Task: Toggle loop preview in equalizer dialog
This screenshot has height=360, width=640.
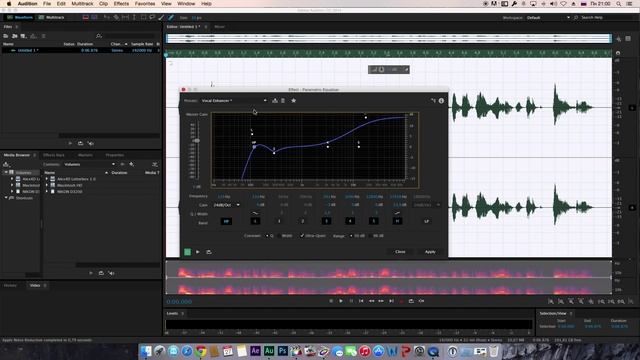Action: point(209,252)
